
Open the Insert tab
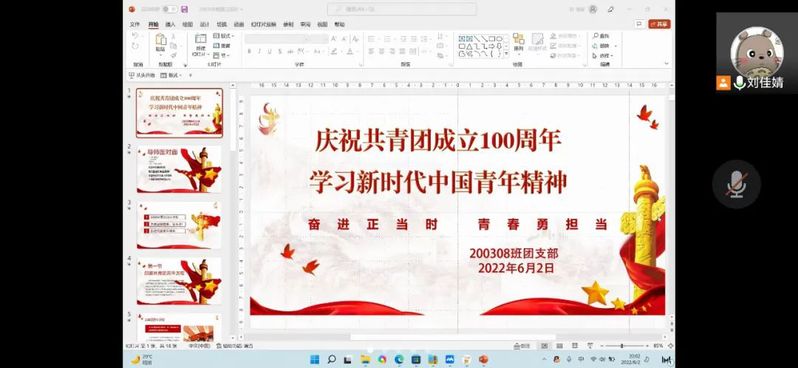(170, 24)
